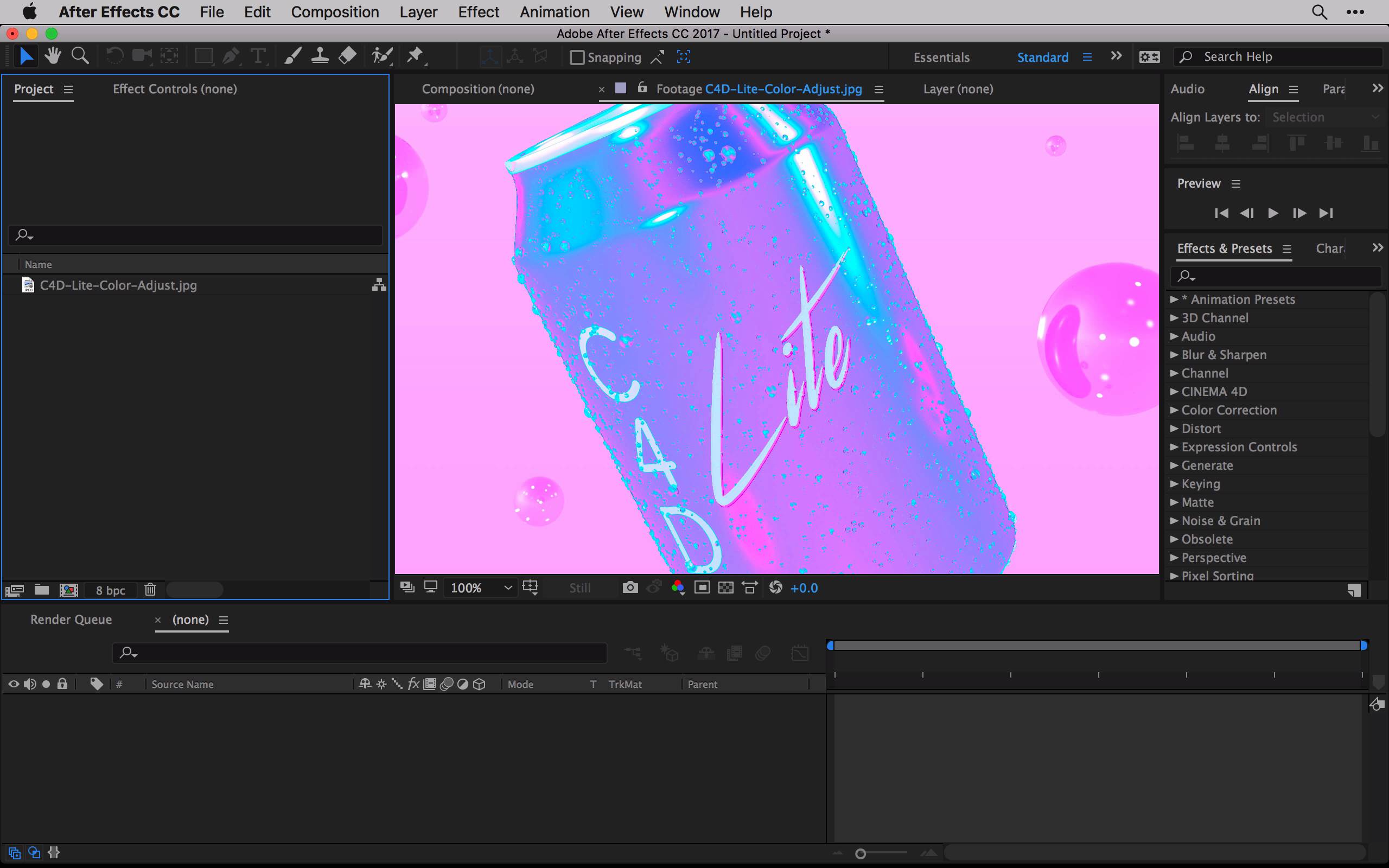
Task: Select the Hand tool
Action: pos(53,56)
